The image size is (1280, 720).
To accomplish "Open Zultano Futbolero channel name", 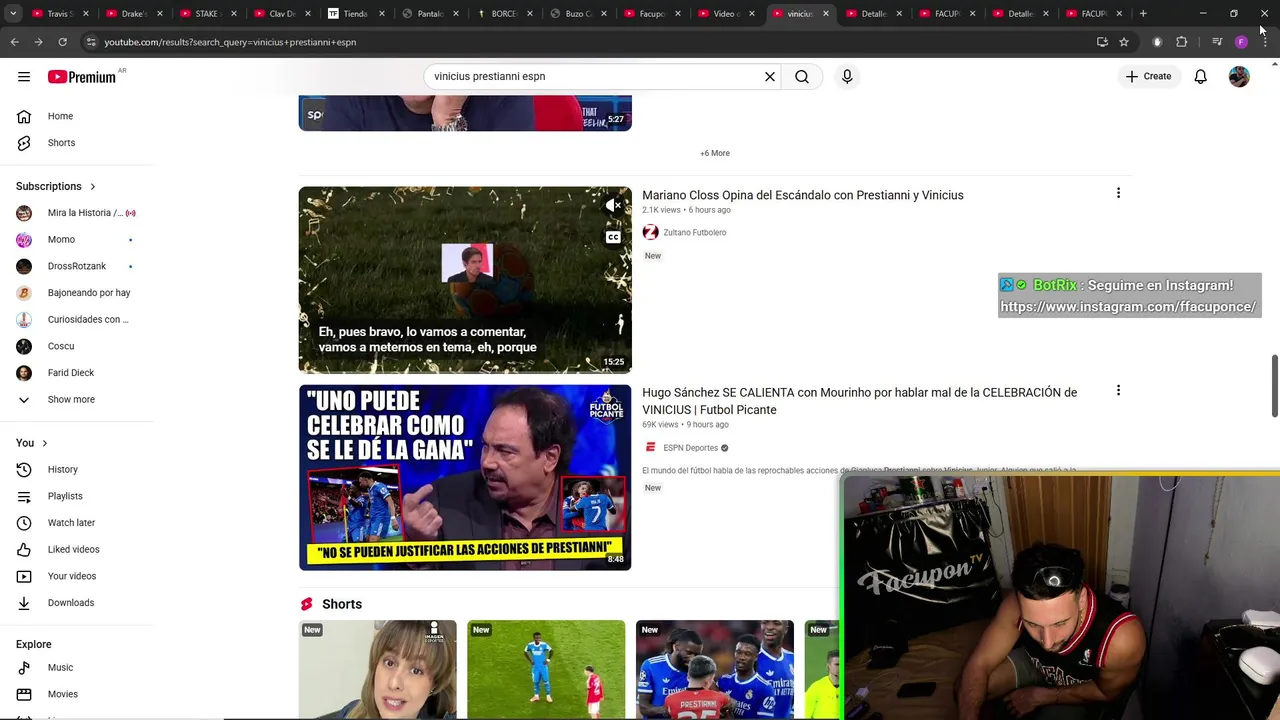I will click(695, 232).
